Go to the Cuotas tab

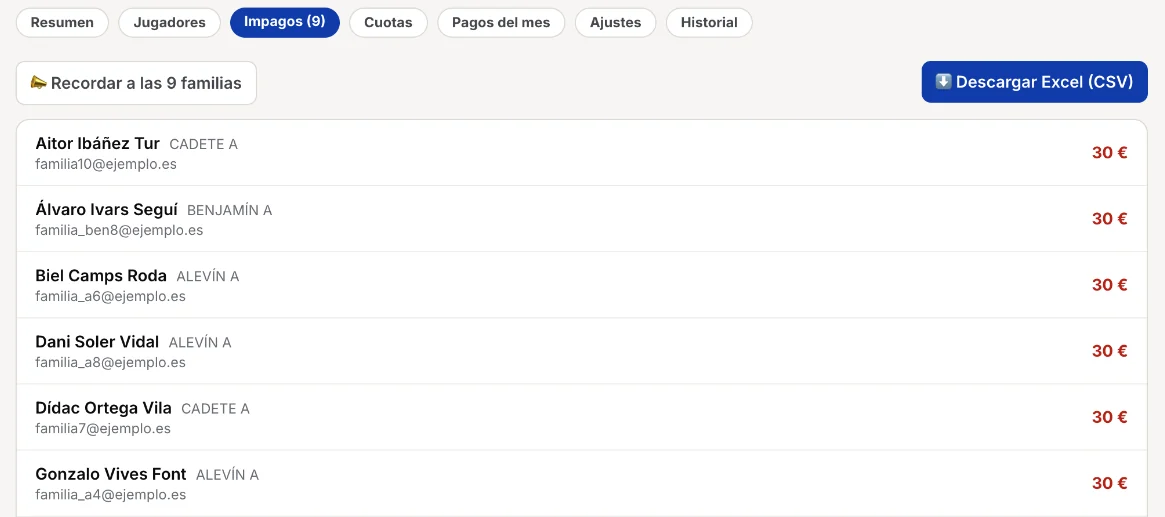coord(388,22)
